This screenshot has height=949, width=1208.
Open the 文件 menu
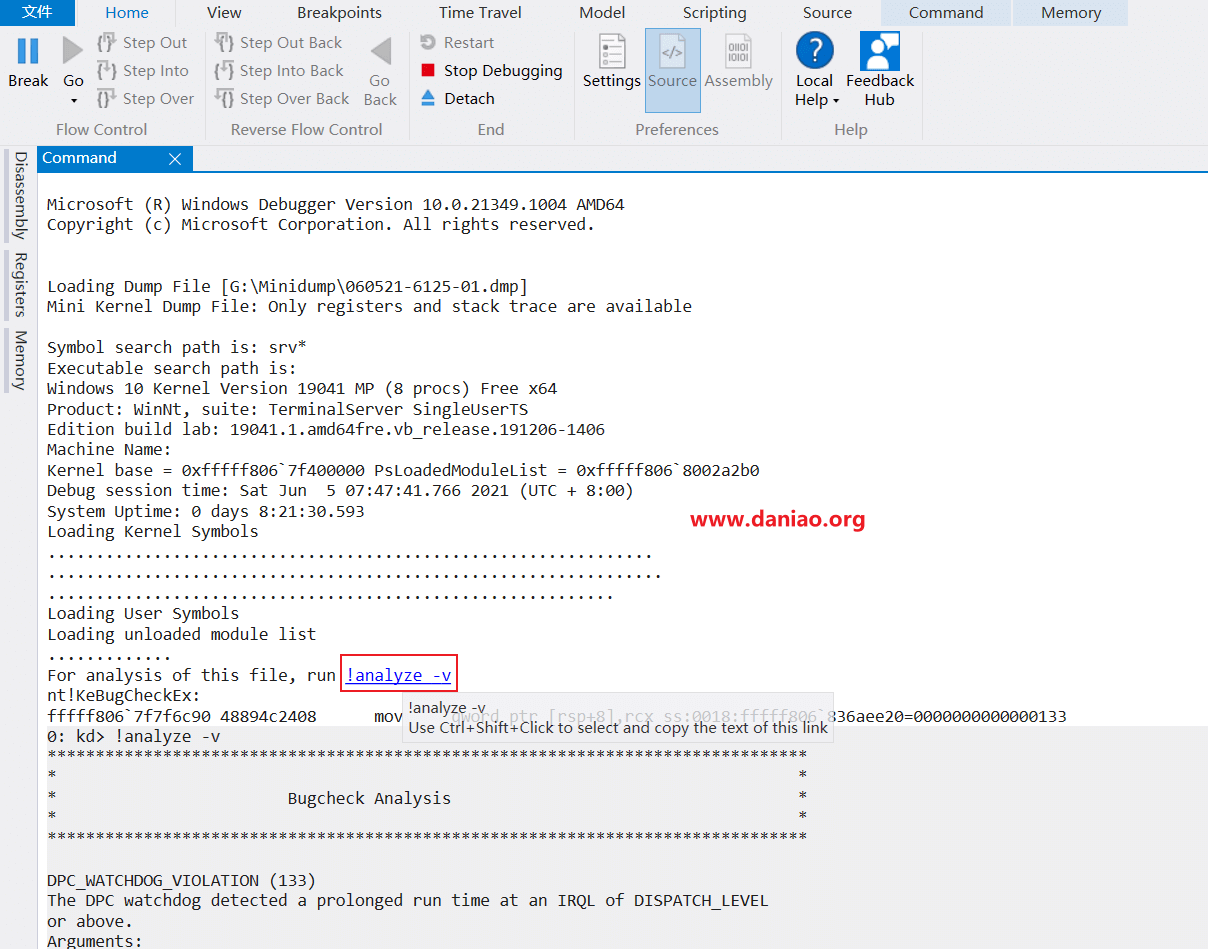click(x=37, y=13)
